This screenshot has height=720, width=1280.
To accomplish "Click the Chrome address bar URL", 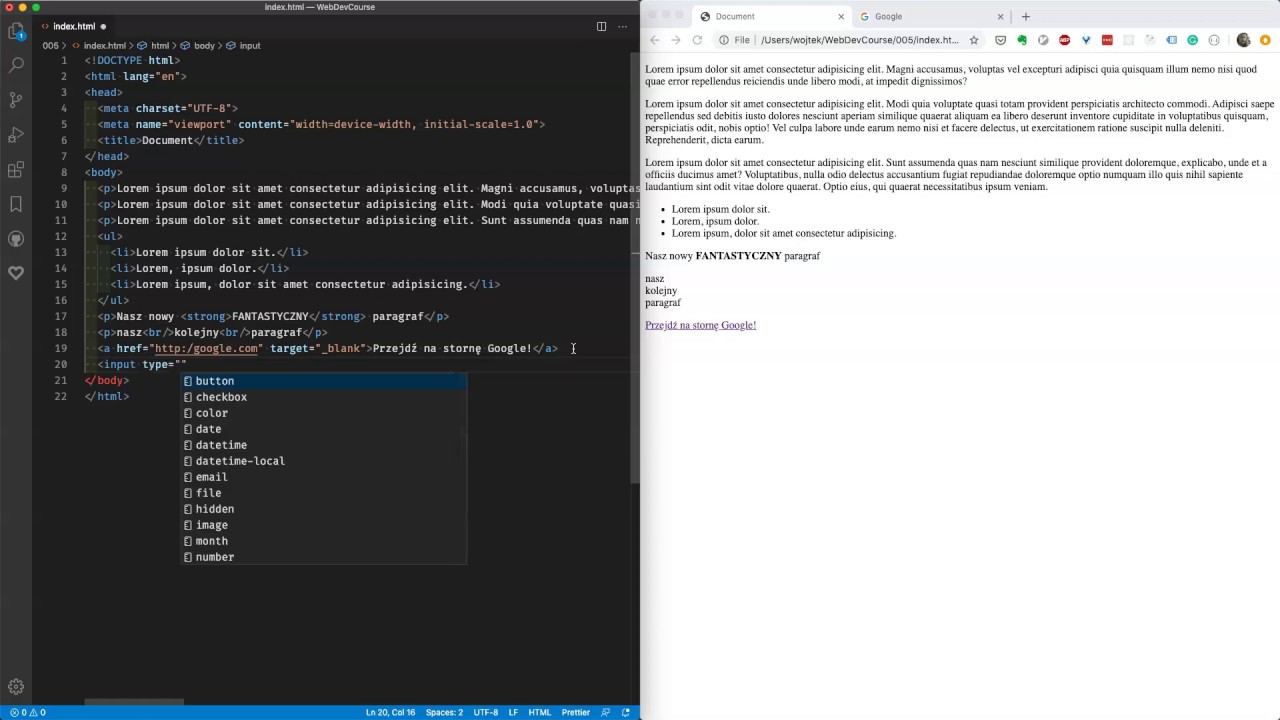I will 859,40.
